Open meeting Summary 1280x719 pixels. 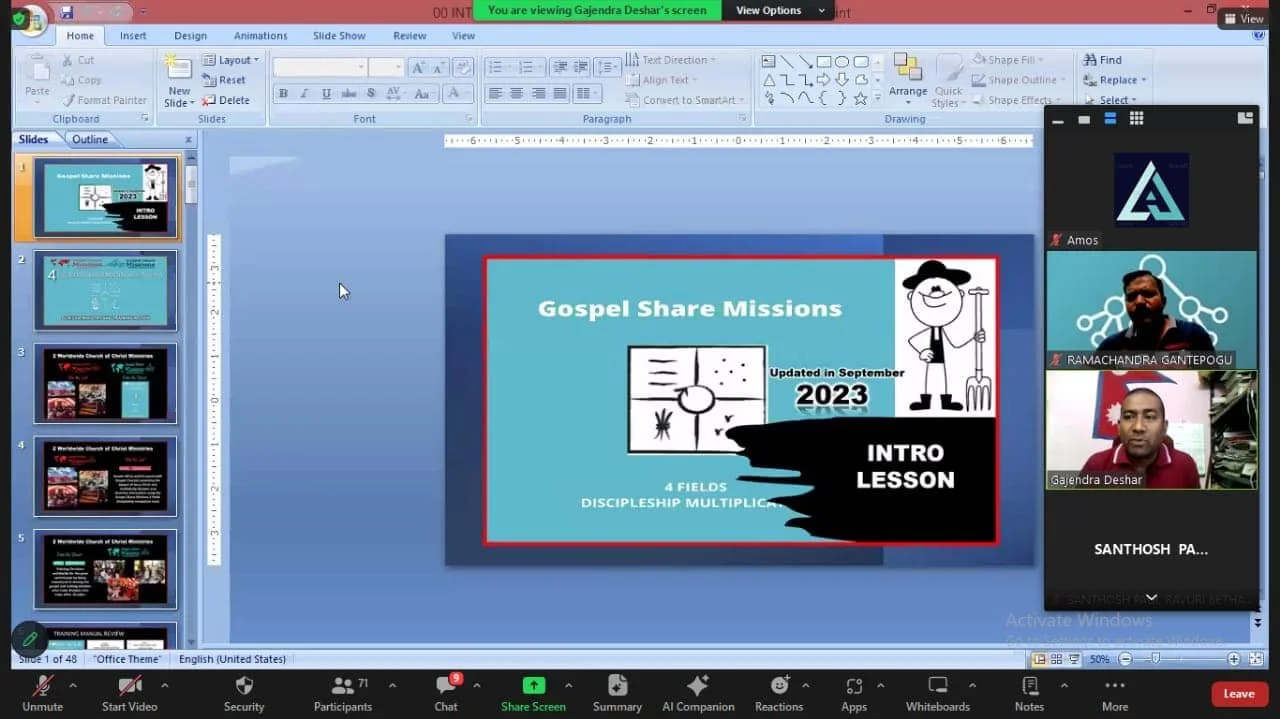[x=617, y=693]
